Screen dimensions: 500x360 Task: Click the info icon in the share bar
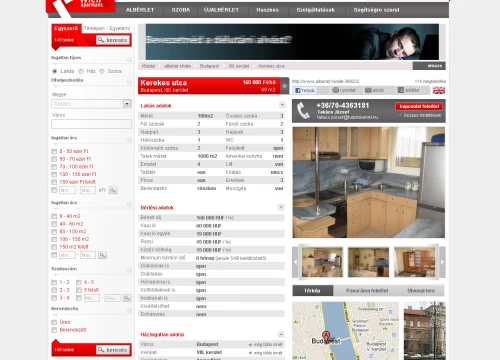click(401, 90)
